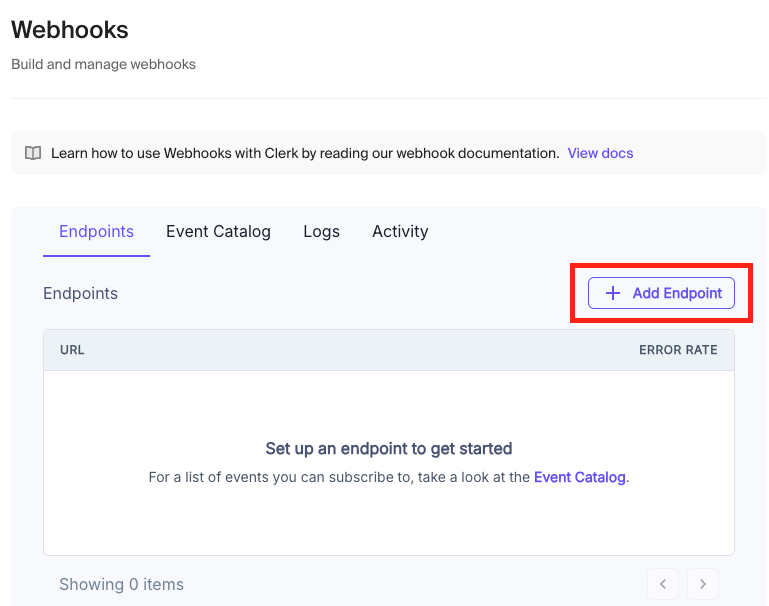Click the Webhooks page heading

(70, 30)
